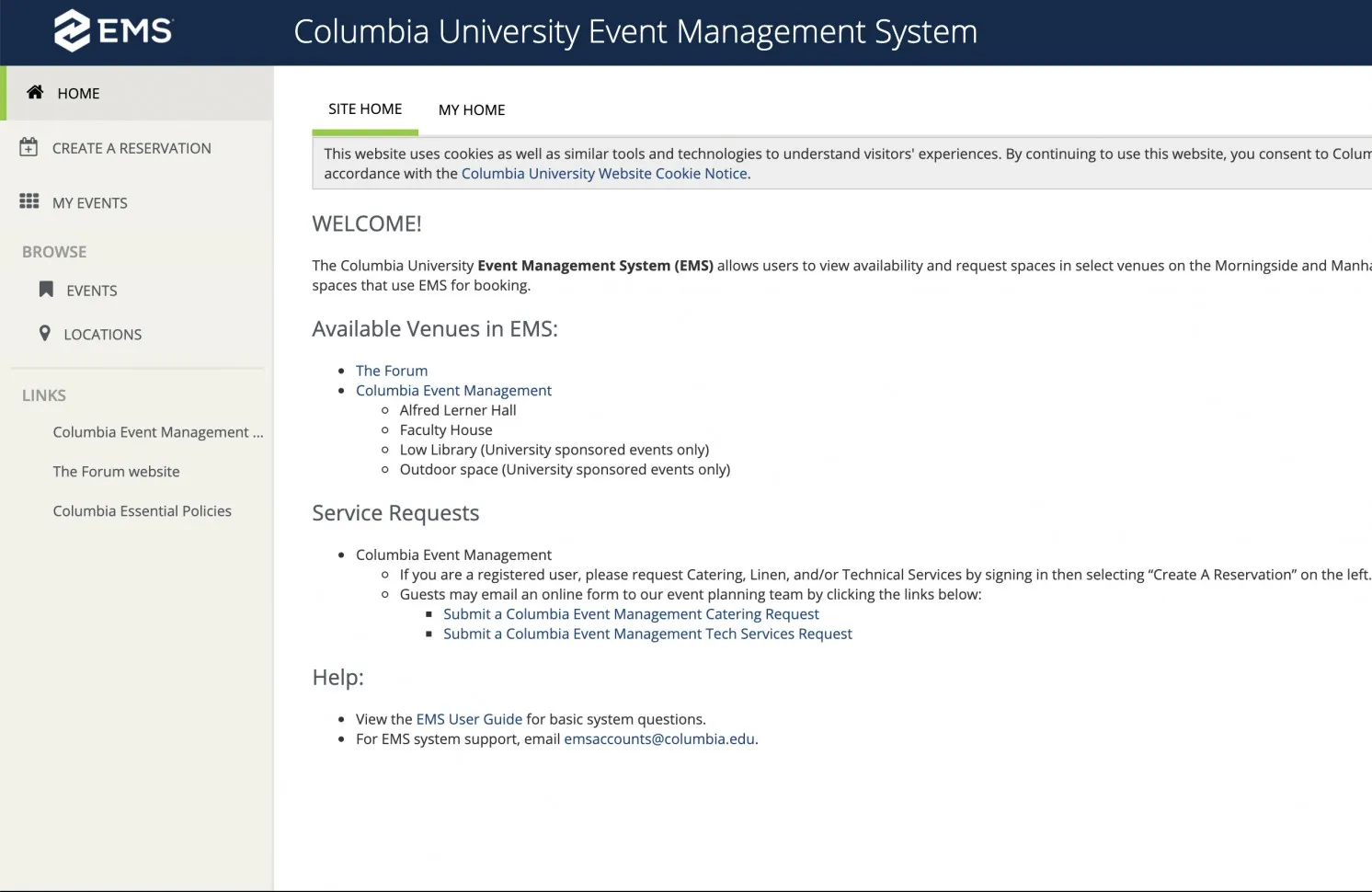Viewport: 1372px width, 892px height.
Task: Switch to the MY HOME tab
Action: click(472, 110)
